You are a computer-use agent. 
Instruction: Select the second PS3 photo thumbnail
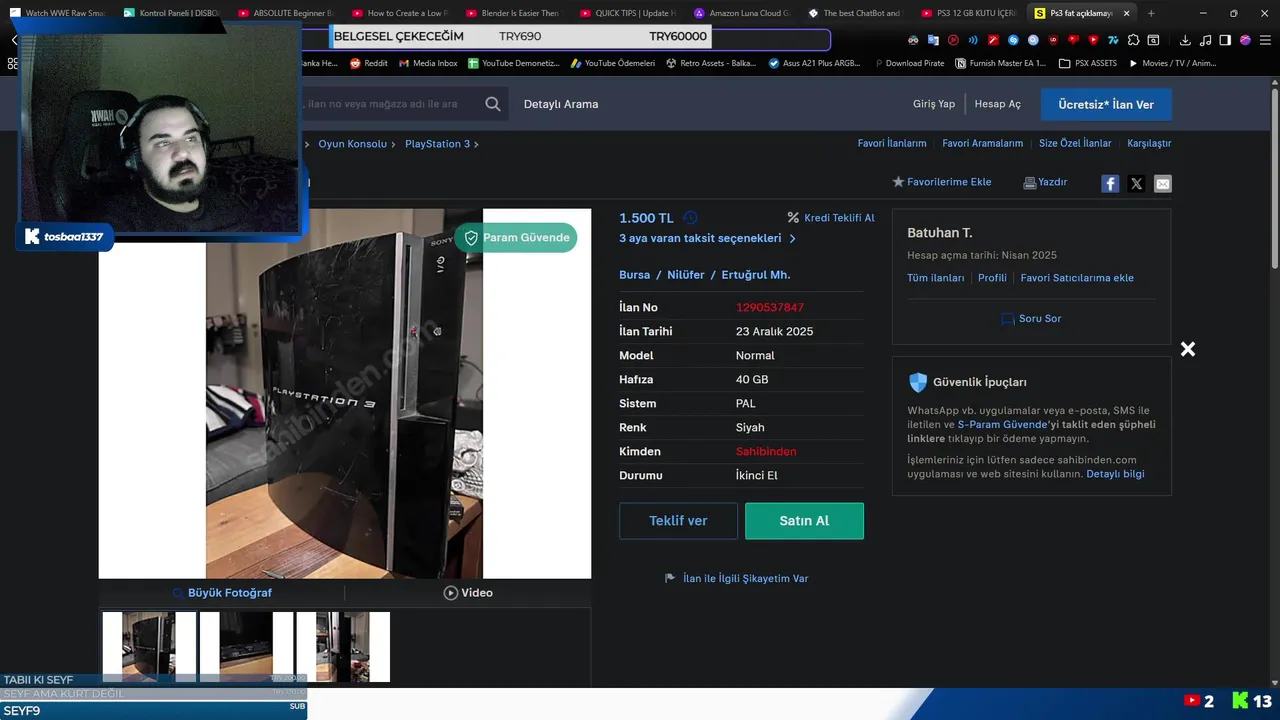point(246,647)
